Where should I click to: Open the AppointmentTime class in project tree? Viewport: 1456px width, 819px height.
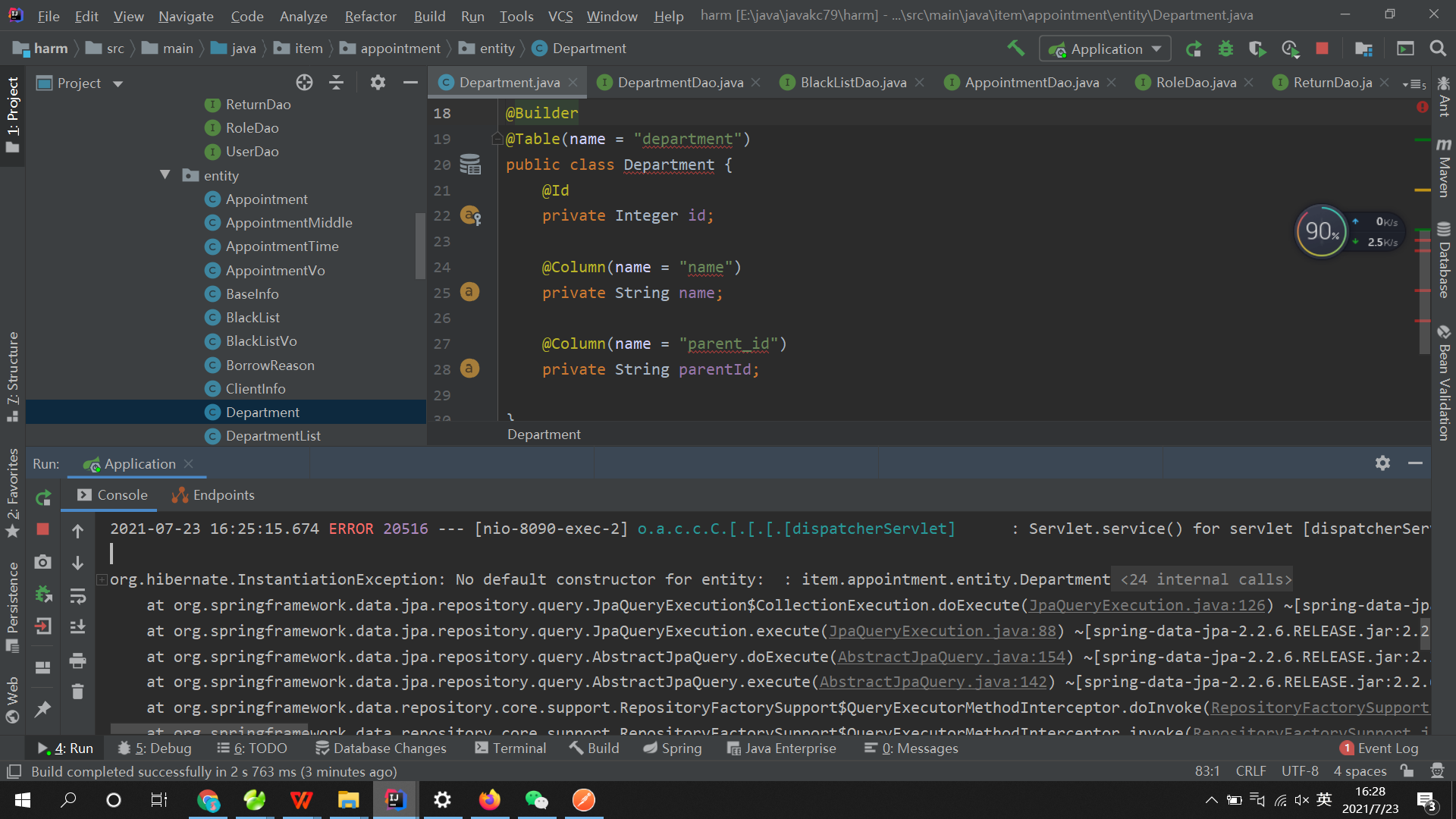[x=282, y=246]
